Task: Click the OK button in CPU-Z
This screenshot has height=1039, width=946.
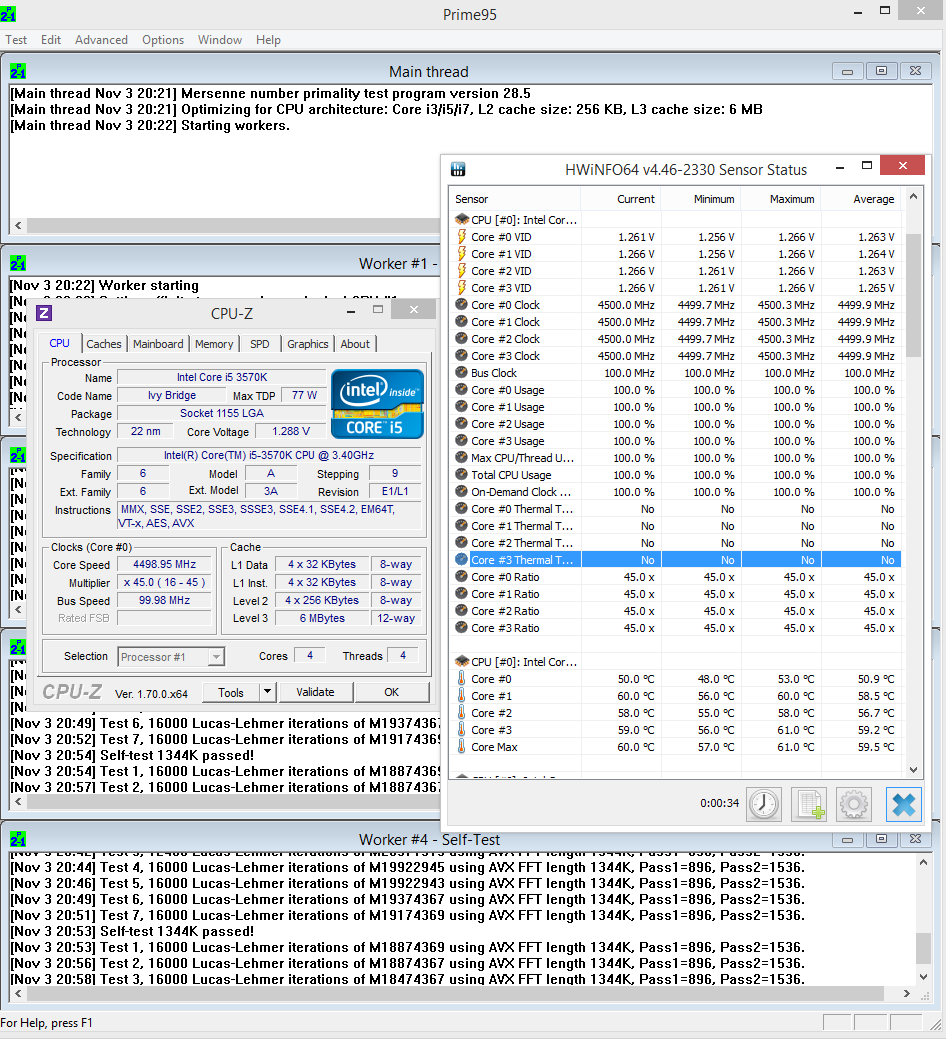Action: [x=392, y=692]
